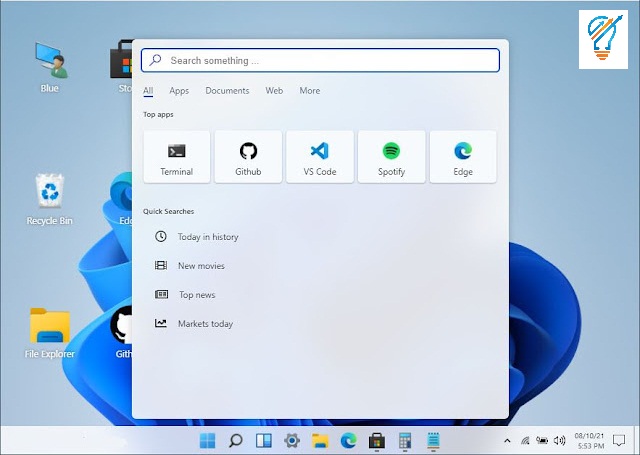Open the notification center icon
640x455 pixels.
pyautogui.click(x=619, y=440)
